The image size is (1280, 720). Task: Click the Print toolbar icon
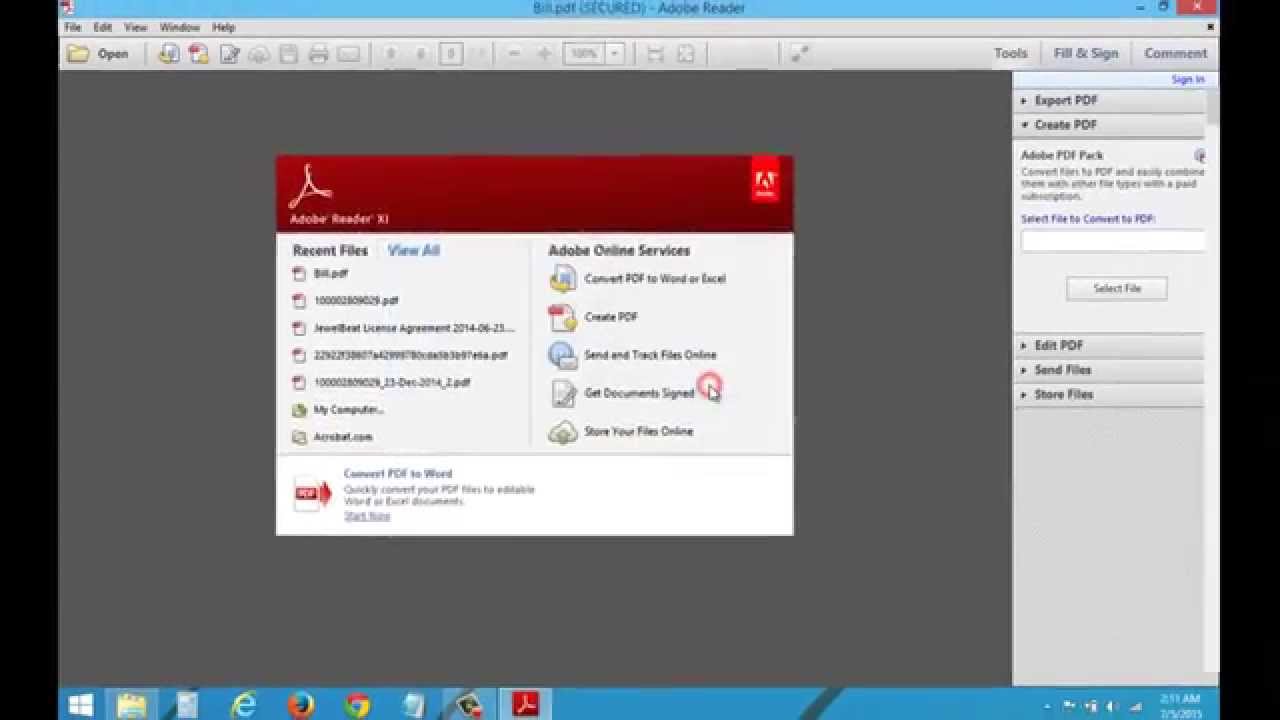coord(319,54)
